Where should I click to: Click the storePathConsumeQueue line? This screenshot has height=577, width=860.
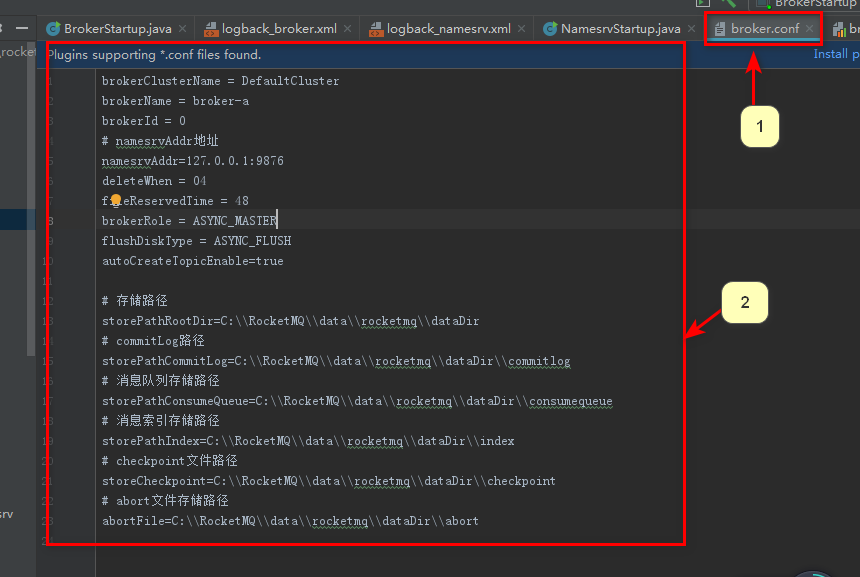click(357, 401)
